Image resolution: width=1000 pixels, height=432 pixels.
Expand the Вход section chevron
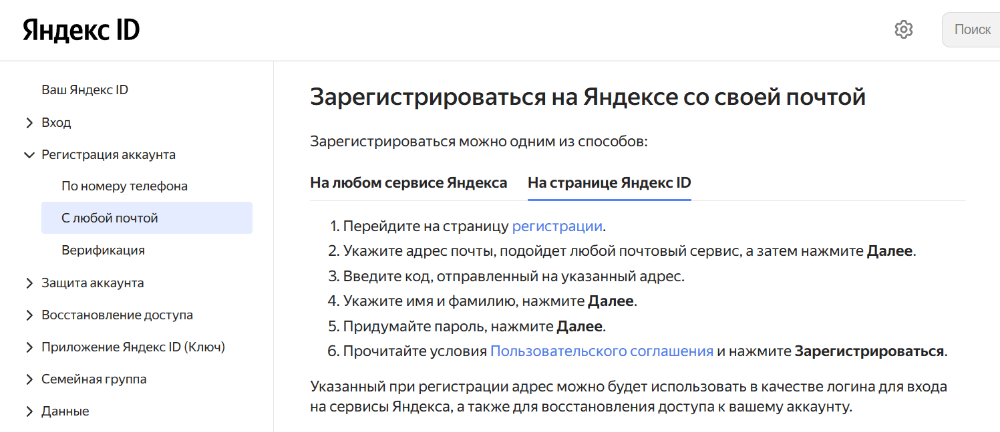(x=29, y=123)
